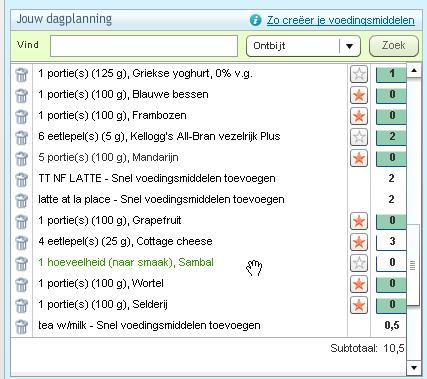Click the green Sambal item name
The width and height of the screenshot is (427, 379).
126,263
